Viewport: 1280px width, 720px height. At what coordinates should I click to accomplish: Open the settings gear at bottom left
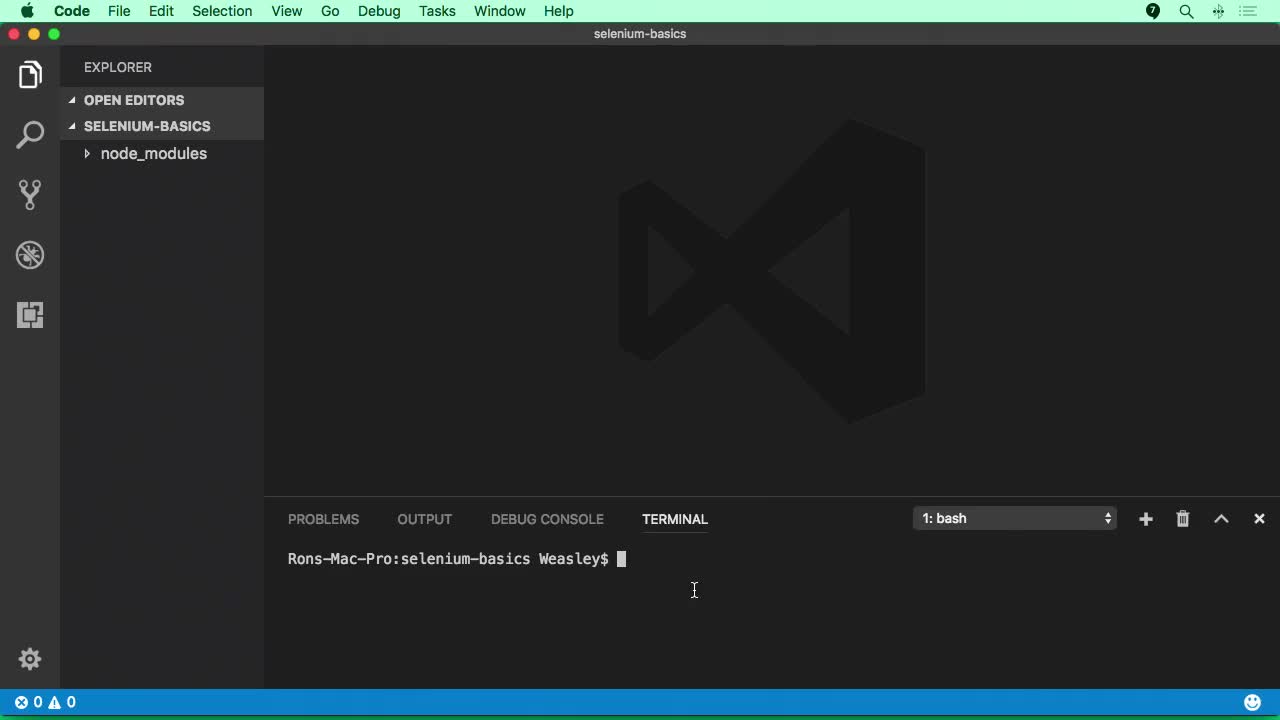coord(29,659)
